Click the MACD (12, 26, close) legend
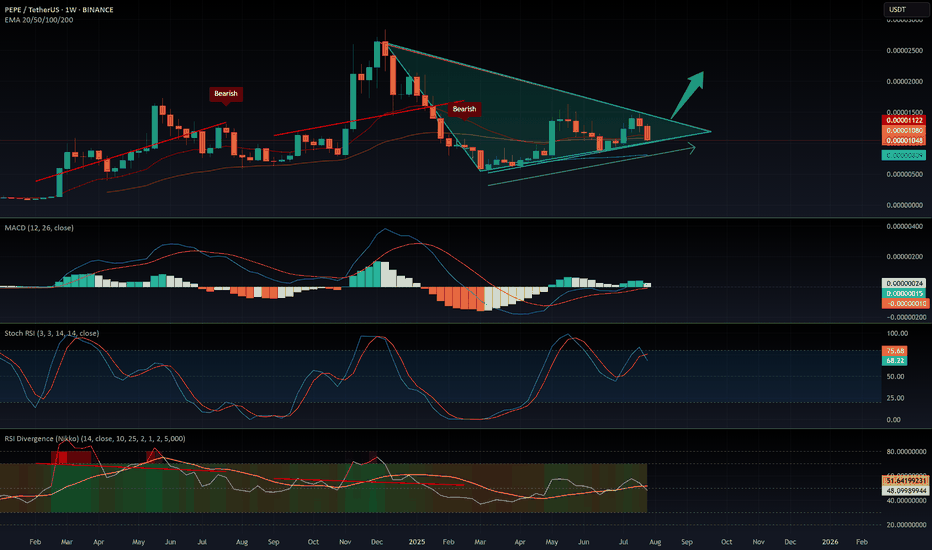The image size is (932, 550). pos(39,228)
